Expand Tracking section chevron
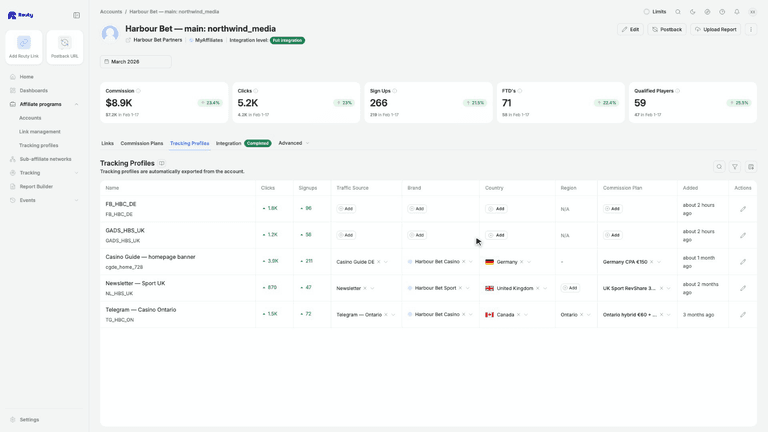Viewport: 768px width, 432px height. [76, 173]
